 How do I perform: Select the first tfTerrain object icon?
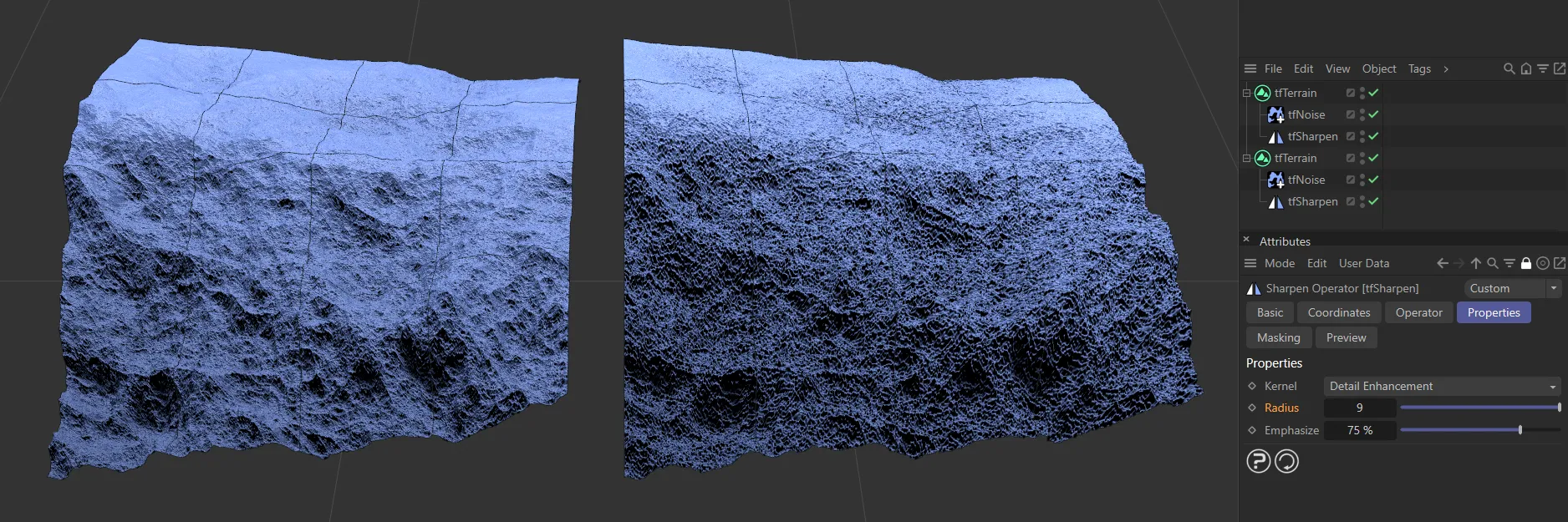tap(1262, 93)
